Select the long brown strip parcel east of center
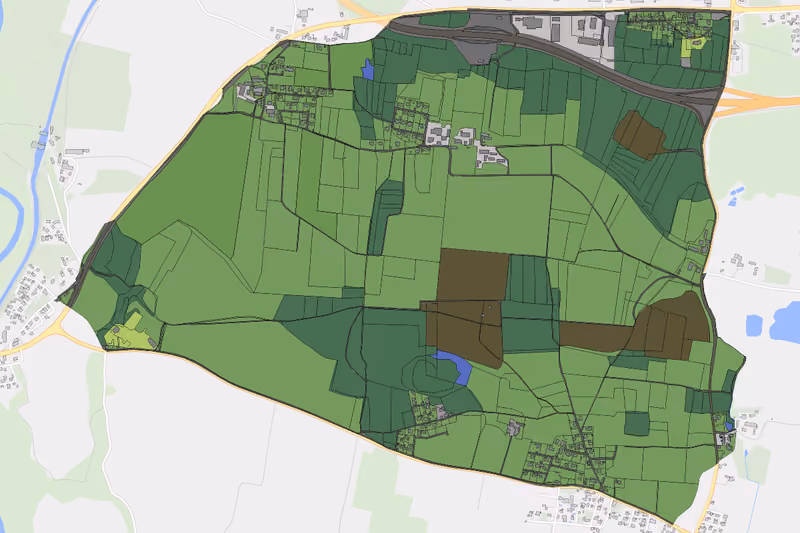Viewport: 800px width, 533px height. (597, 337)
